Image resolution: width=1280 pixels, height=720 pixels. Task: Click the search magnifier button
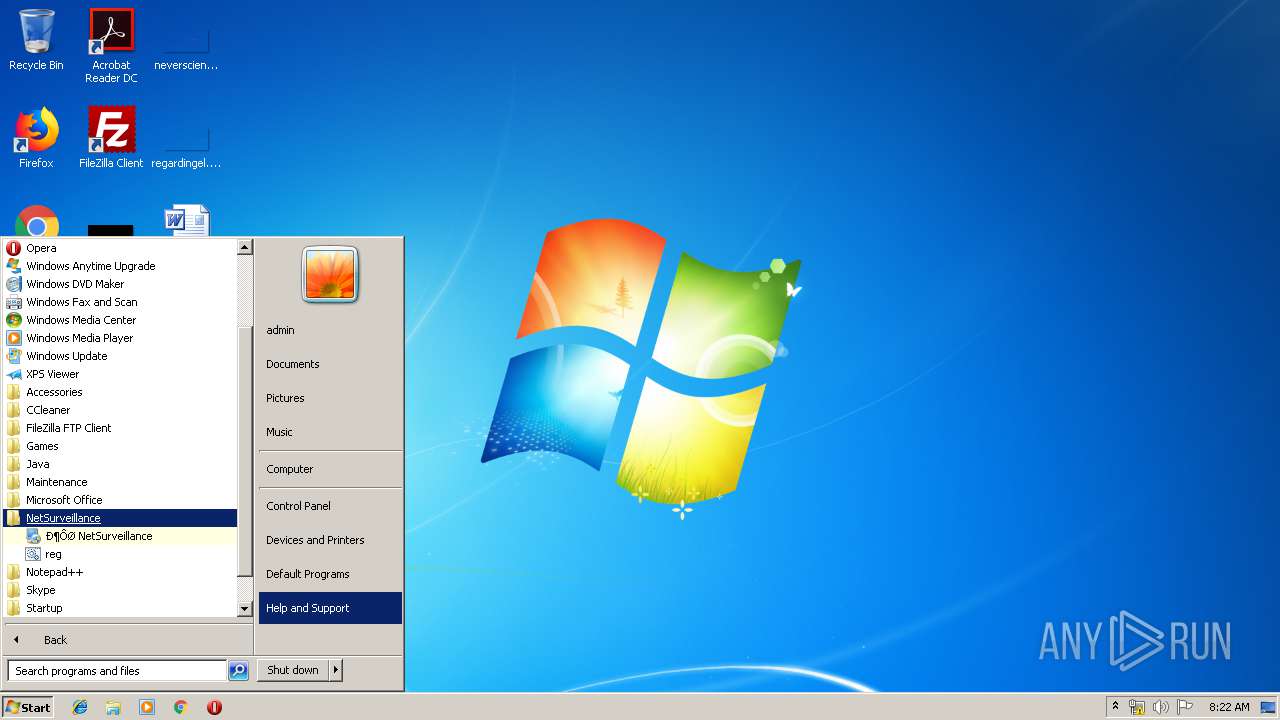pos(238,671)
